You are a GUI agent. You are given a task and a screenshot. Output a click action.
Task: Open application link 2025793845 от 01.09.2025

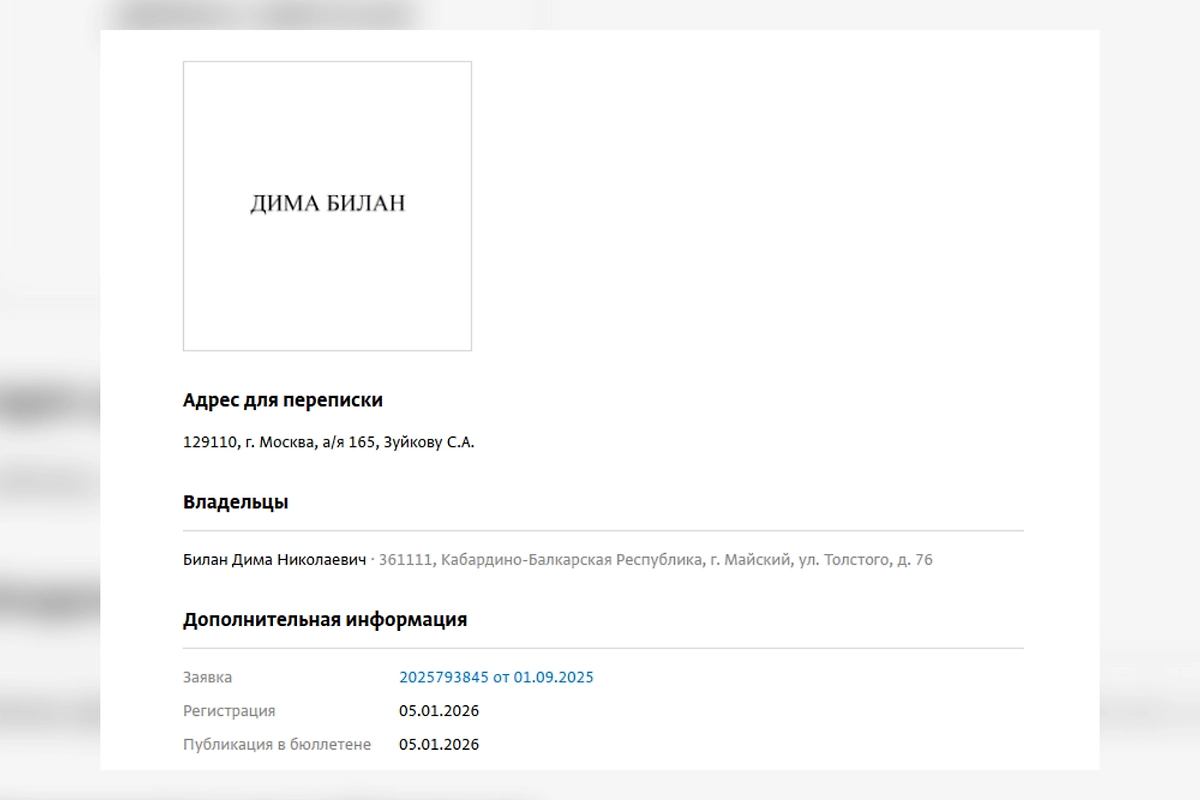point(496,677)
